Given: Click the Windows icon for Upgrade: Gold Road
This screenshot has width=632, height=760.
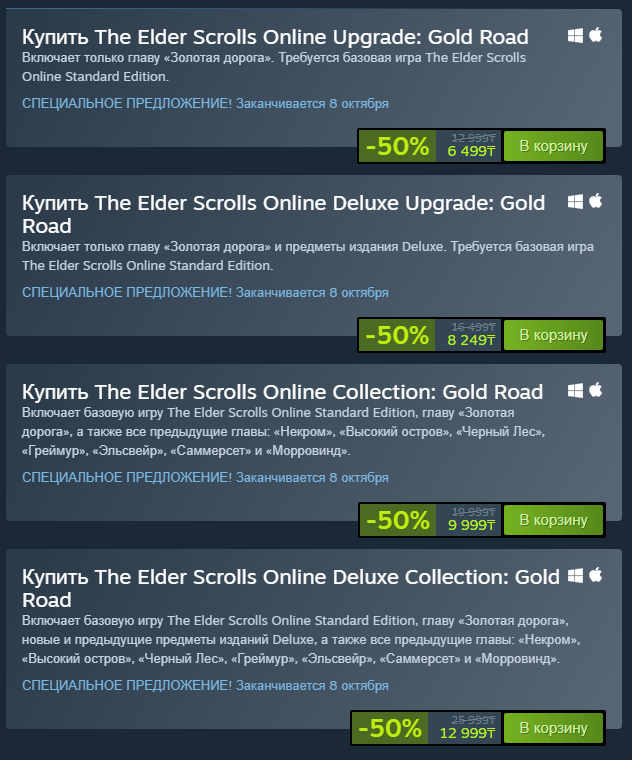Looking at the screenshot, I should (x=575, y=35).
